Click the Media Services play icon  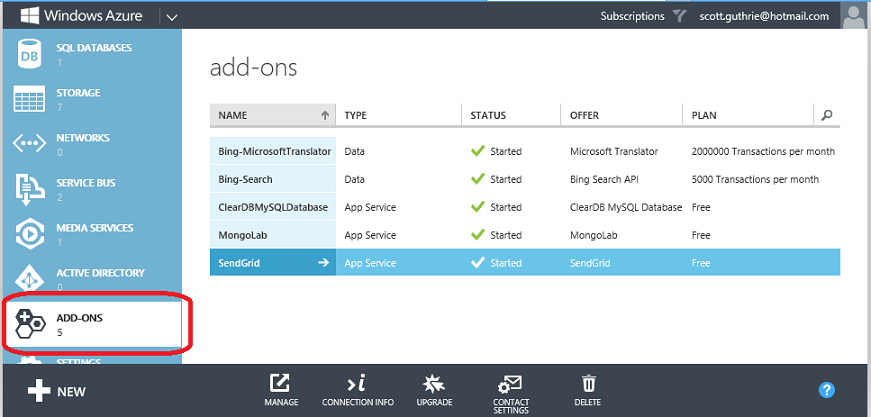click(28, 234)
